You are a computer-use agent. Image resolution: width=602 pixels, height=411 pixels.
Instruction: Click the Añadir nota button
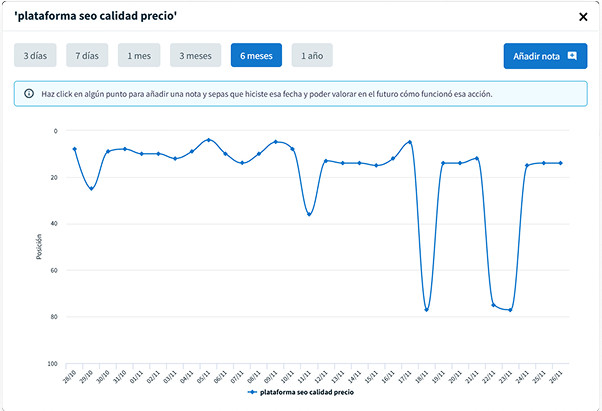[545, 56]
